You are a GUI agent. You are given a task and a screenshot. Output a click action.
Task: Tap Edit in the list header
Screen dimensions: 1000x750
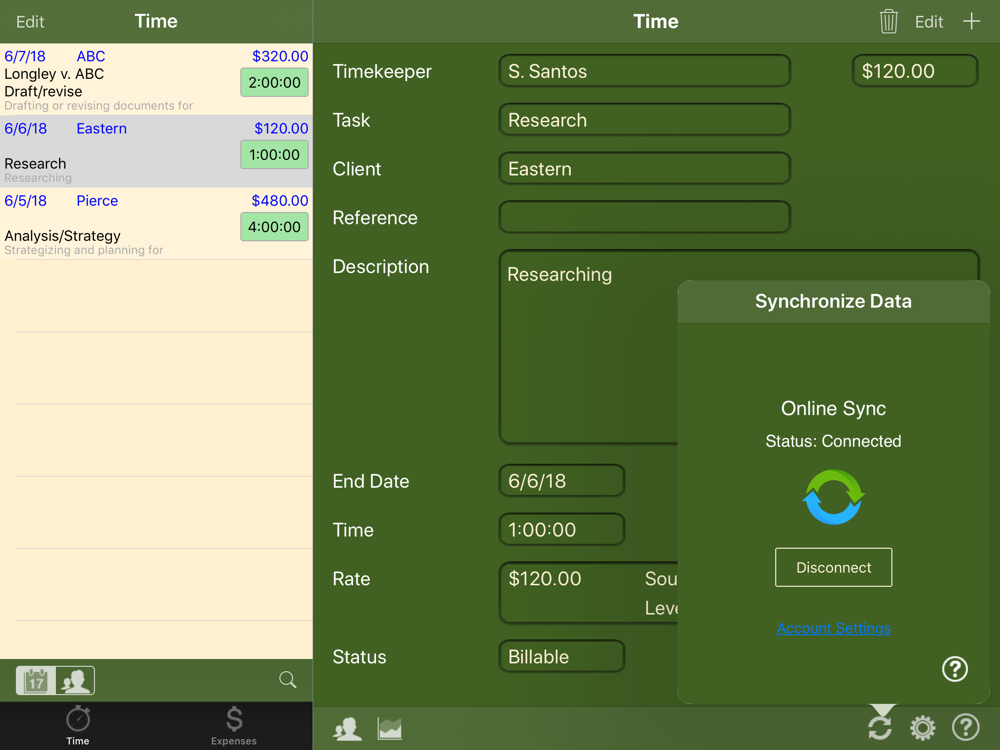click(30, 22)
